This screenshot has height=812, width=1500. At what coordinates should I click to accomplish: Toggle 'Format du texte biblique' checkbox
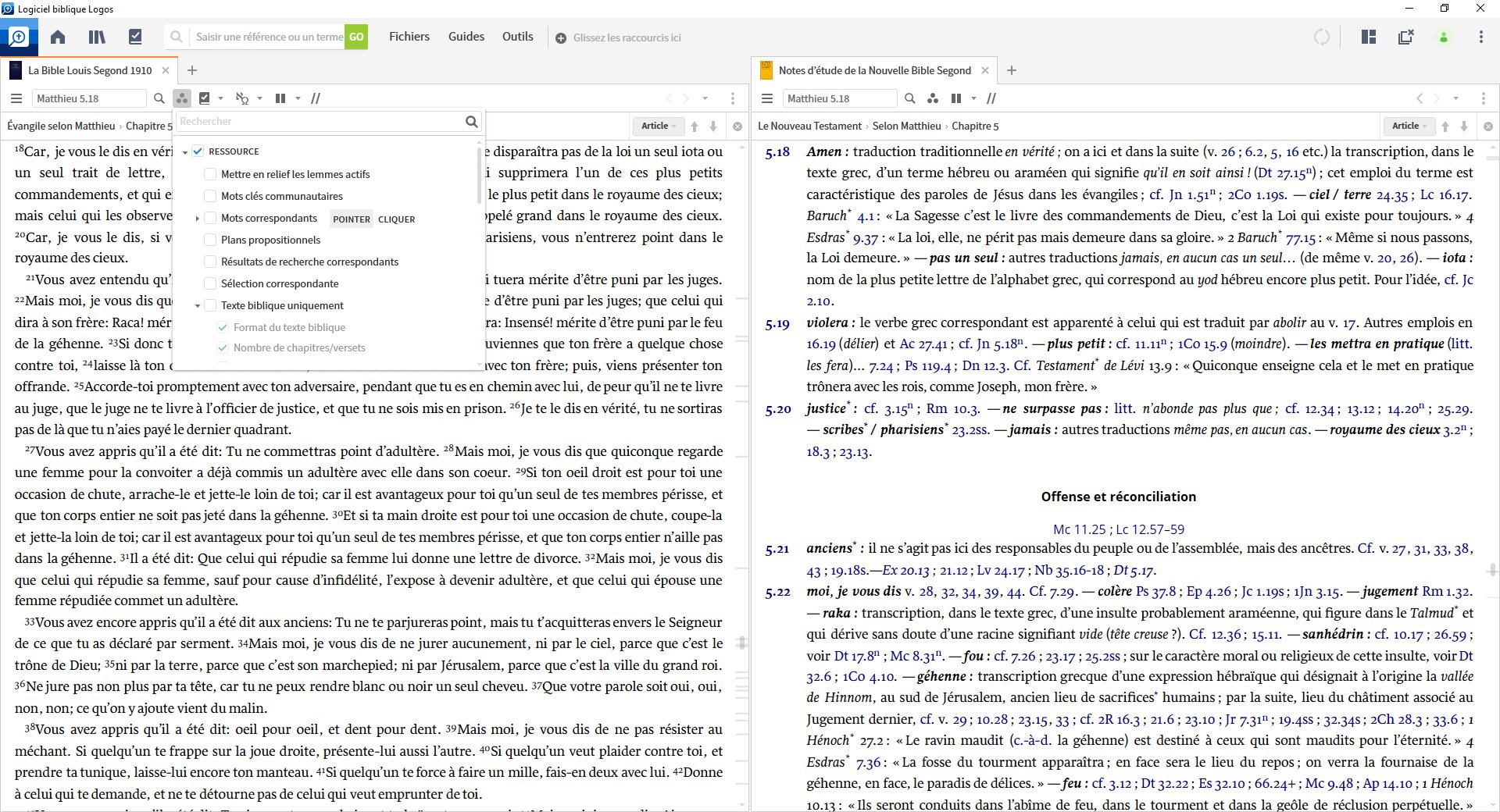[223, 327]
